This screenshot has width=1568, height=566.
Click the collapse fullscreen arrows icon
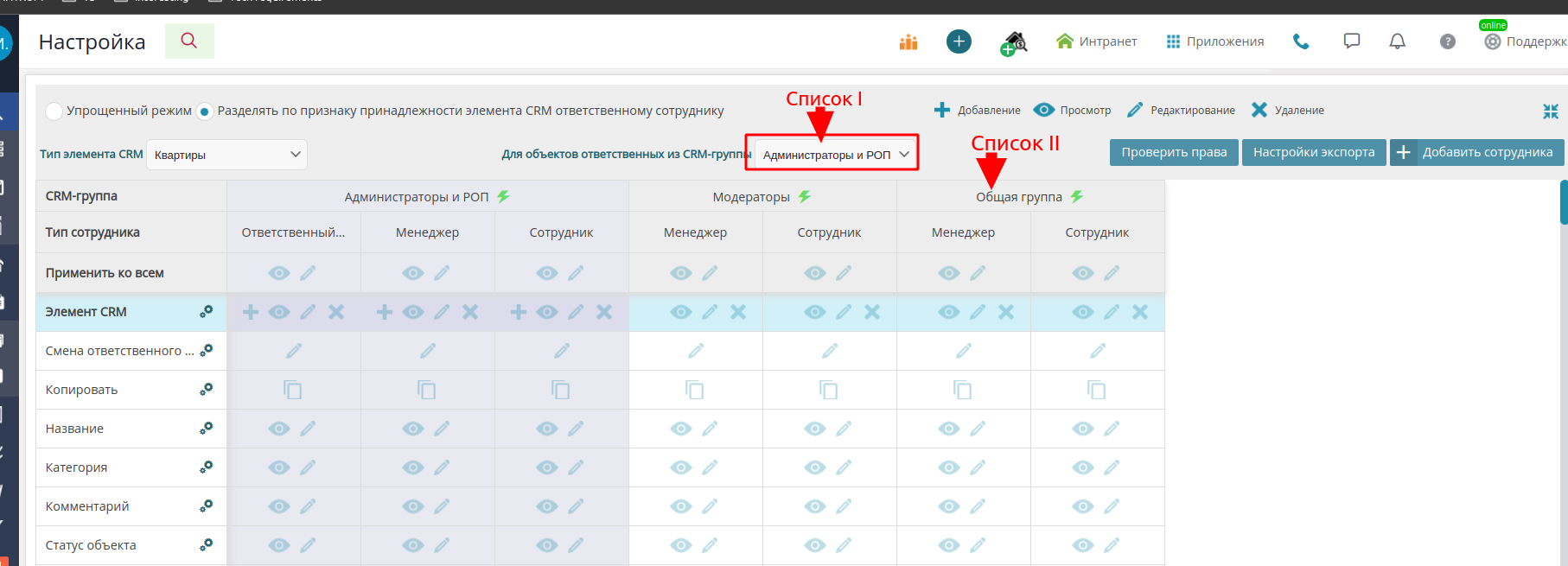(1550, 111)
